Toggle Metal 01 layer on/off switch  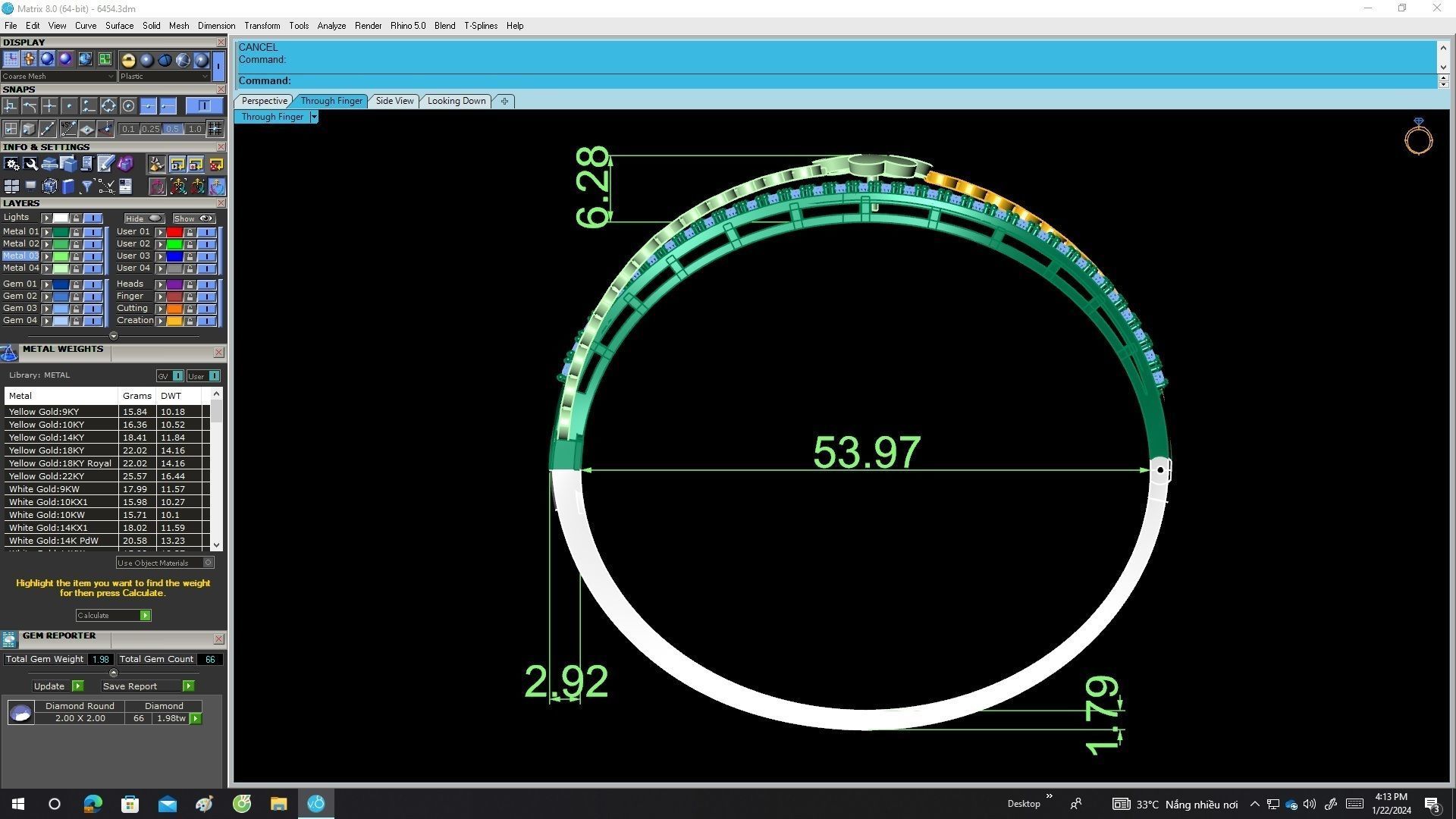point(93,232)
